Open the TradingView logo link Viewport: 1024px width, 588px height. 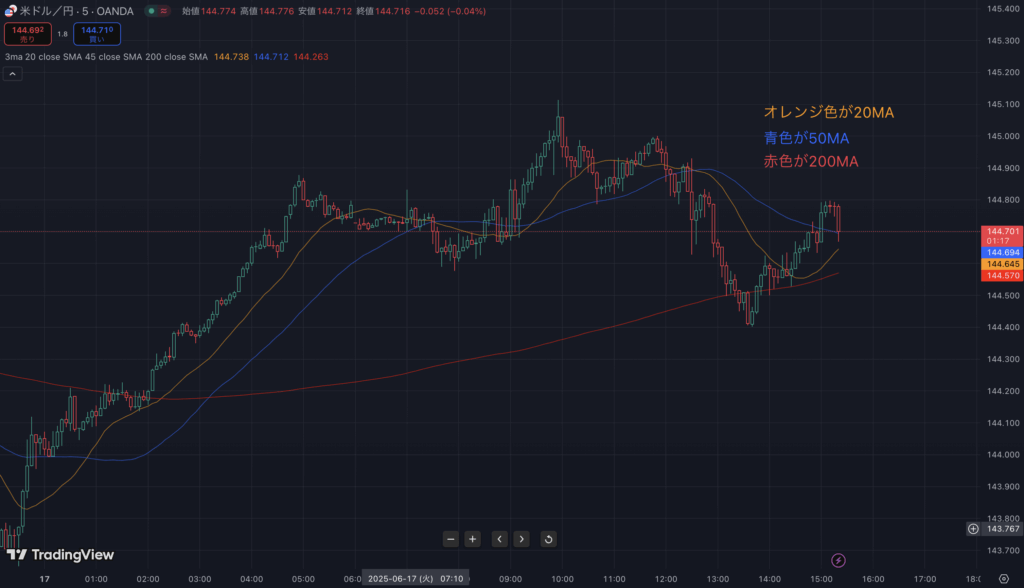click(x=61, y=555)
